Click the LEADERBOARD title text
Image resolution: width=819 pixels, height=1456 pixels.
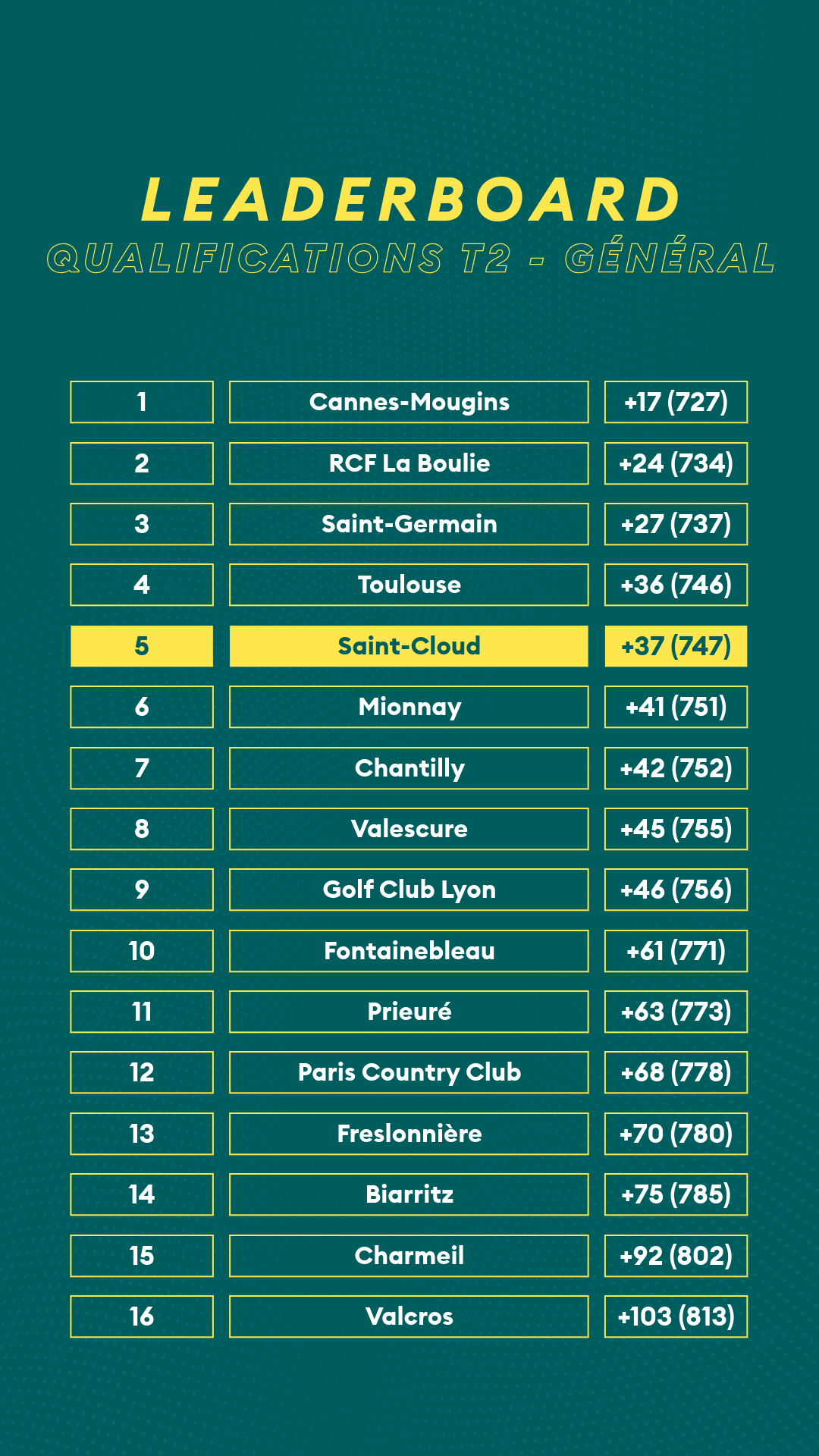pos(410,200)
